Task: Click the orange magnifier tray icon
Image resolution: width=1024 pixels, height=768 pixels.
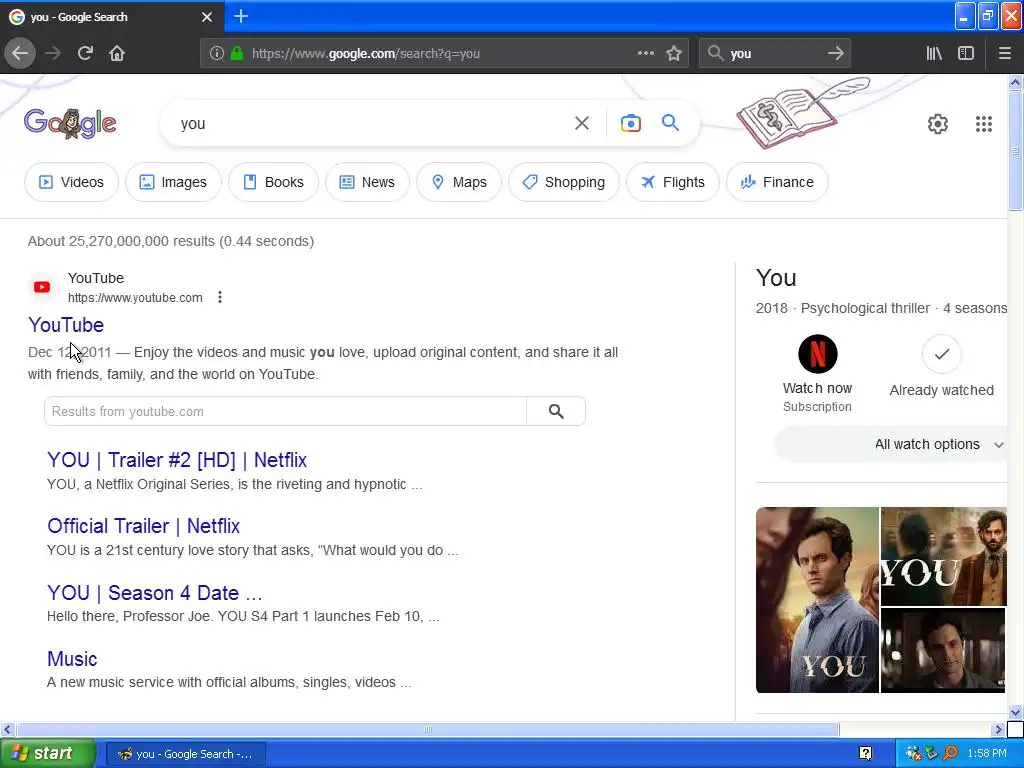Action: coord(950,754)
